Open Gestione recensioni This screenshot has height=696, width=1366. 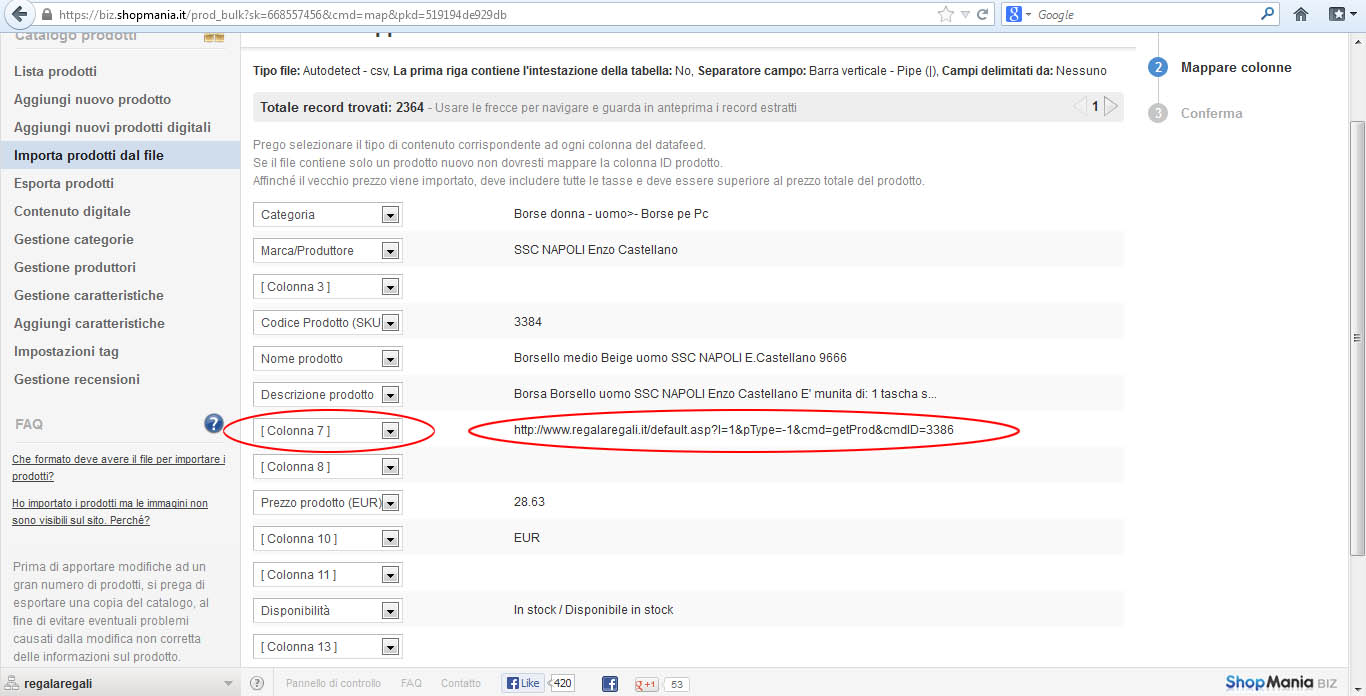77,379
